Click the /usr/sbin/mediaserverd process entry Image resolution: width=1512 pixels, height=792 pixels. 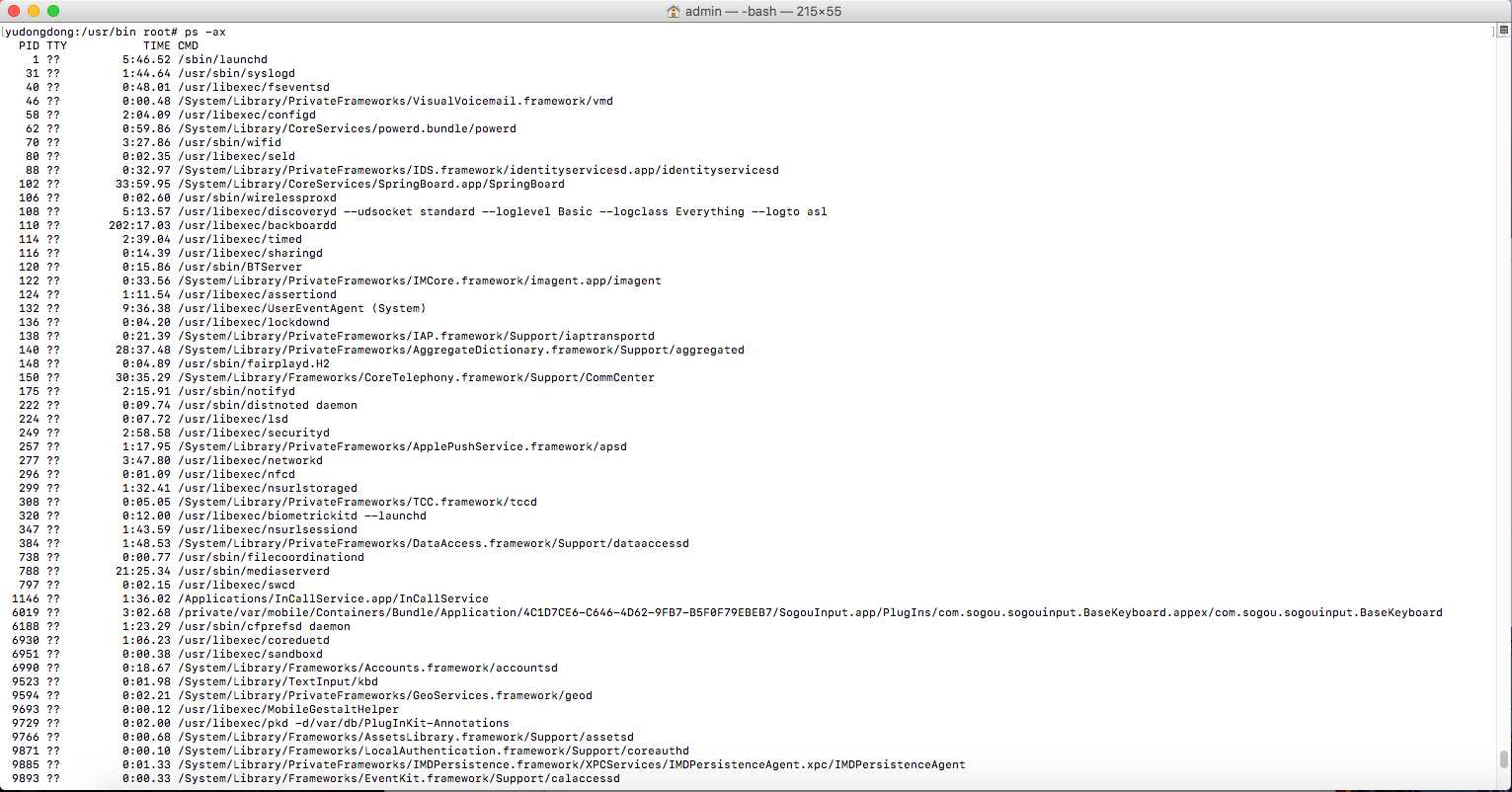[254, 571]
